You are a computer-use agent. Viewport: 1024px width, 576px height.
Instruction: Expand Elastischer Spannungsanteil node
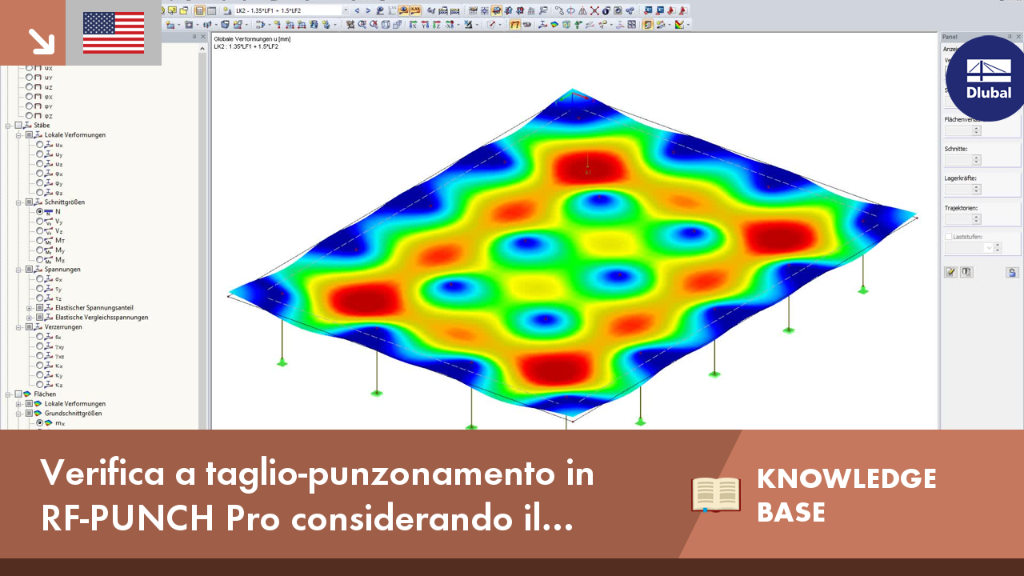coord(29,308)
